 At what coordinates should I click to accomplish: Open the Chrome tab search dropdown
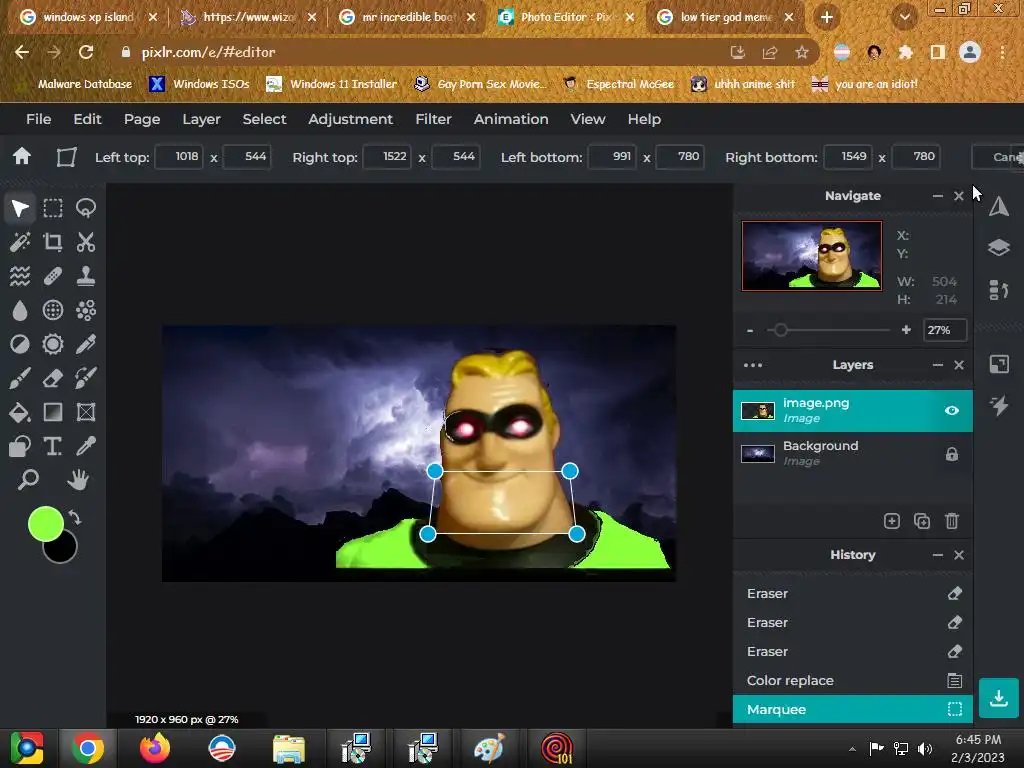pos(904,17)
